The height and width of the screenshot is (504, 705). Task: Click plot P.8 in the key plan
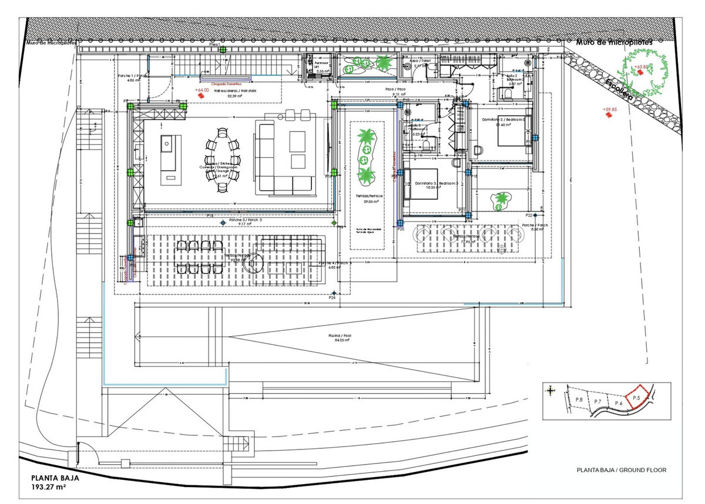coord(579,399)
